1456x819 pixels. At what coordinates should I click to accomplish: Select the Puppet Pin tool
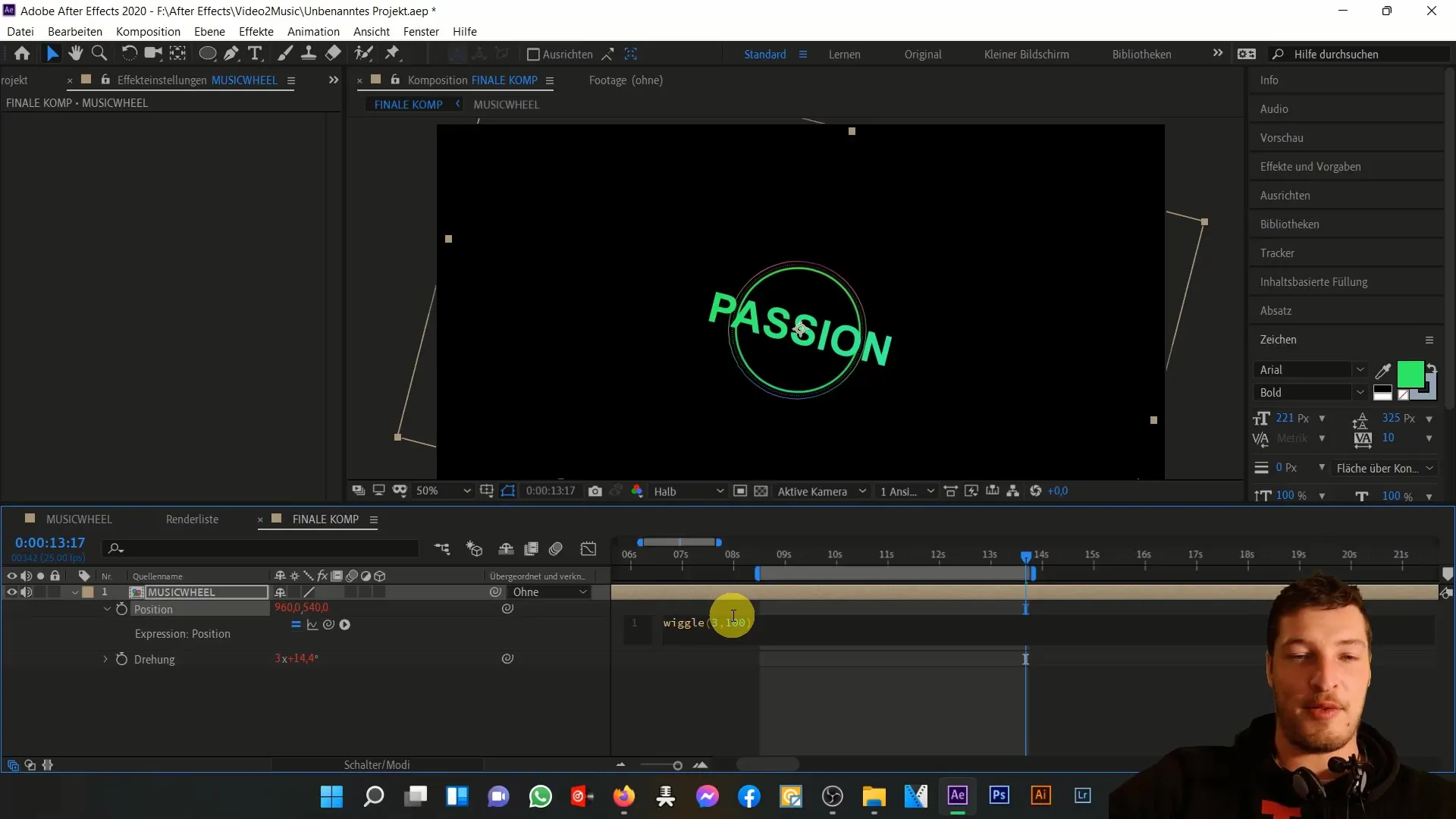(392, 53)
